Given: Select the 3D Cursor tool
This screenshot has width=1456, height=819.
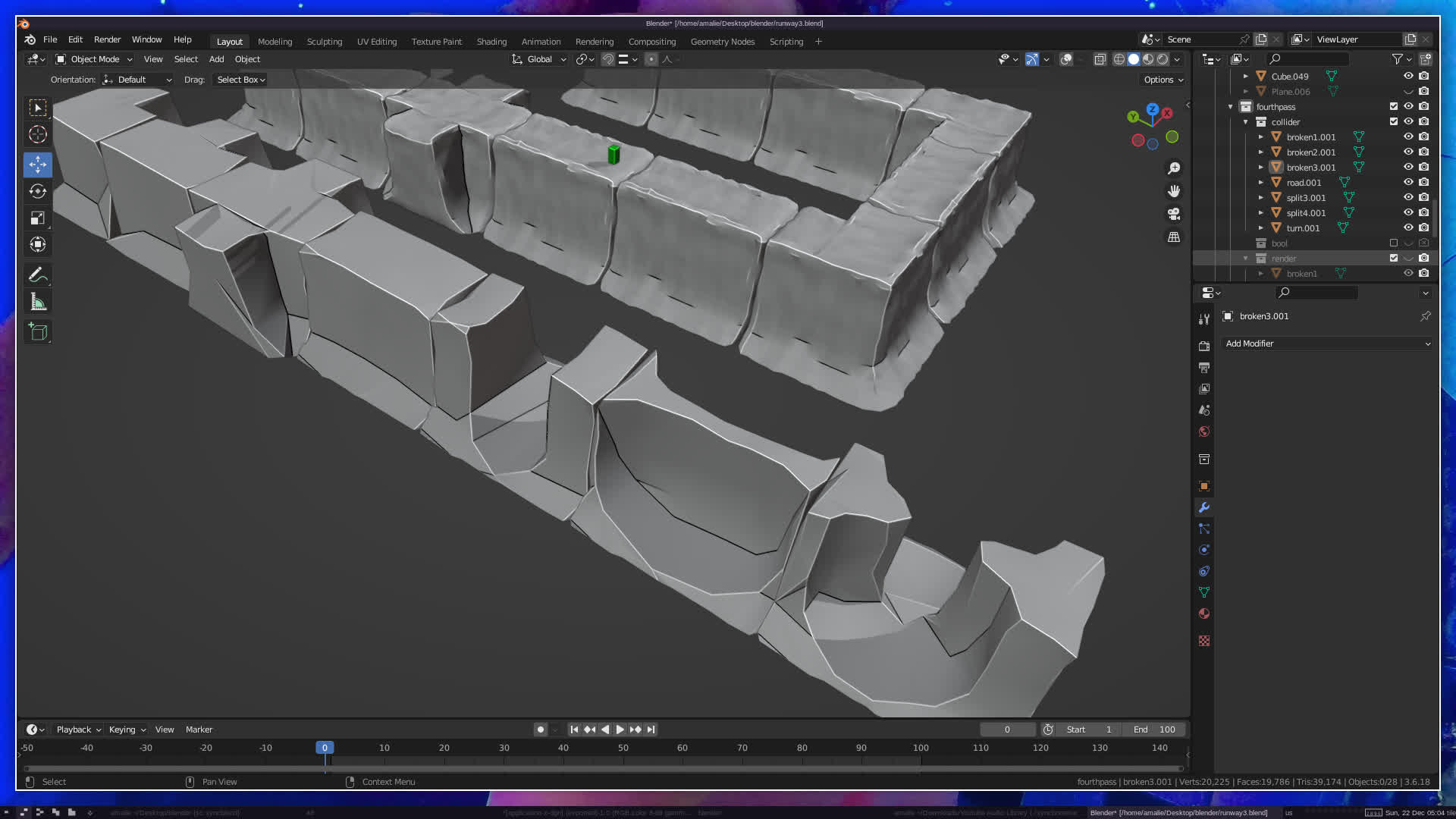Looking at the screenshot, I should click(37, 135).
